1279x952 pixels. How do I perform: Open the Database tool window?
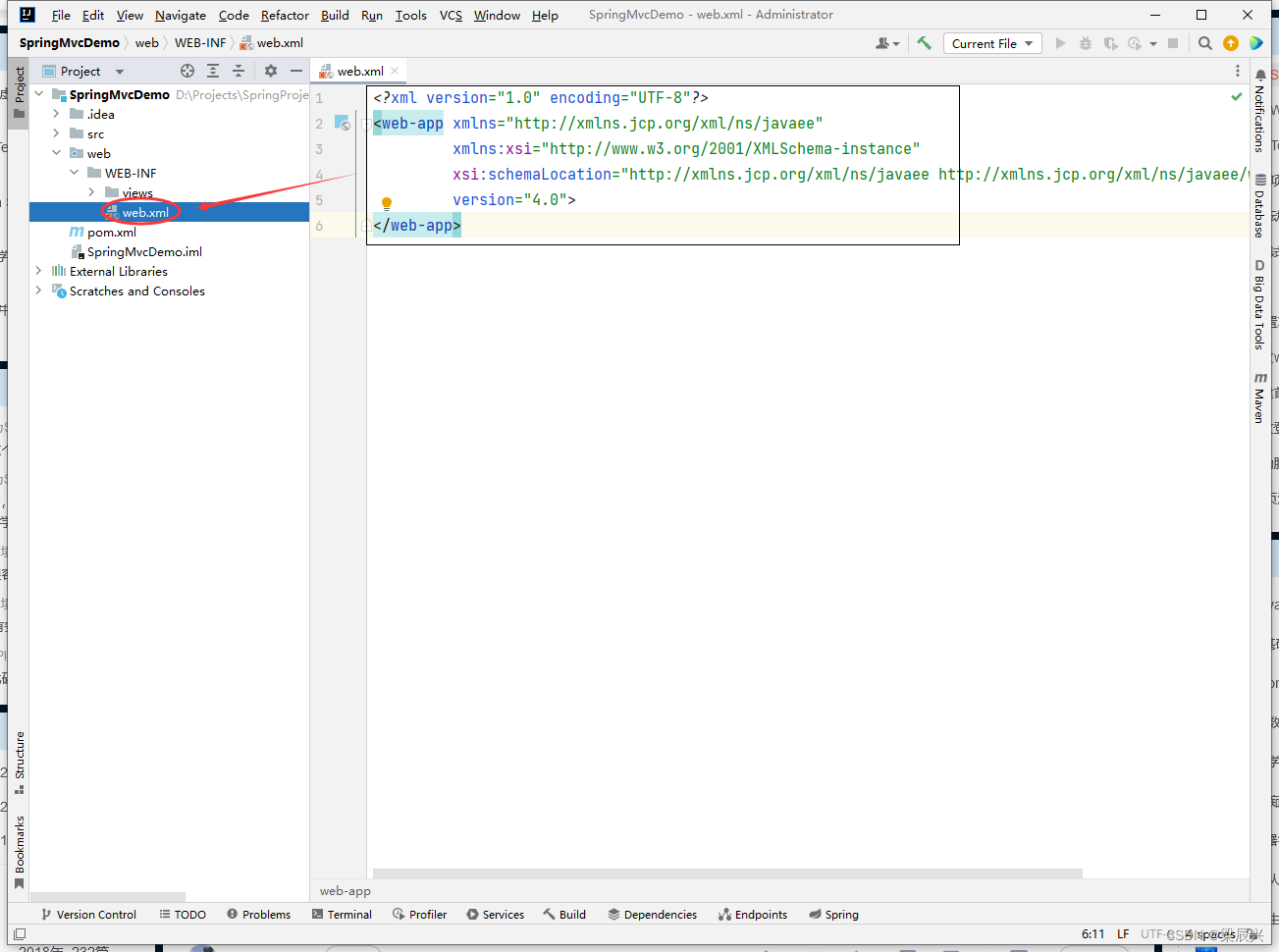pos(1260,205)
